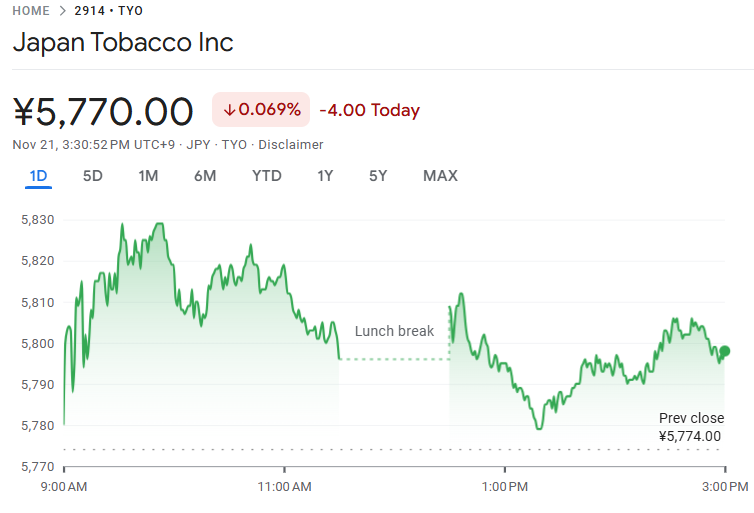Click the breadcrumb chevron arrow
Viewport: 754px width, 513px height.
[62, 11]
